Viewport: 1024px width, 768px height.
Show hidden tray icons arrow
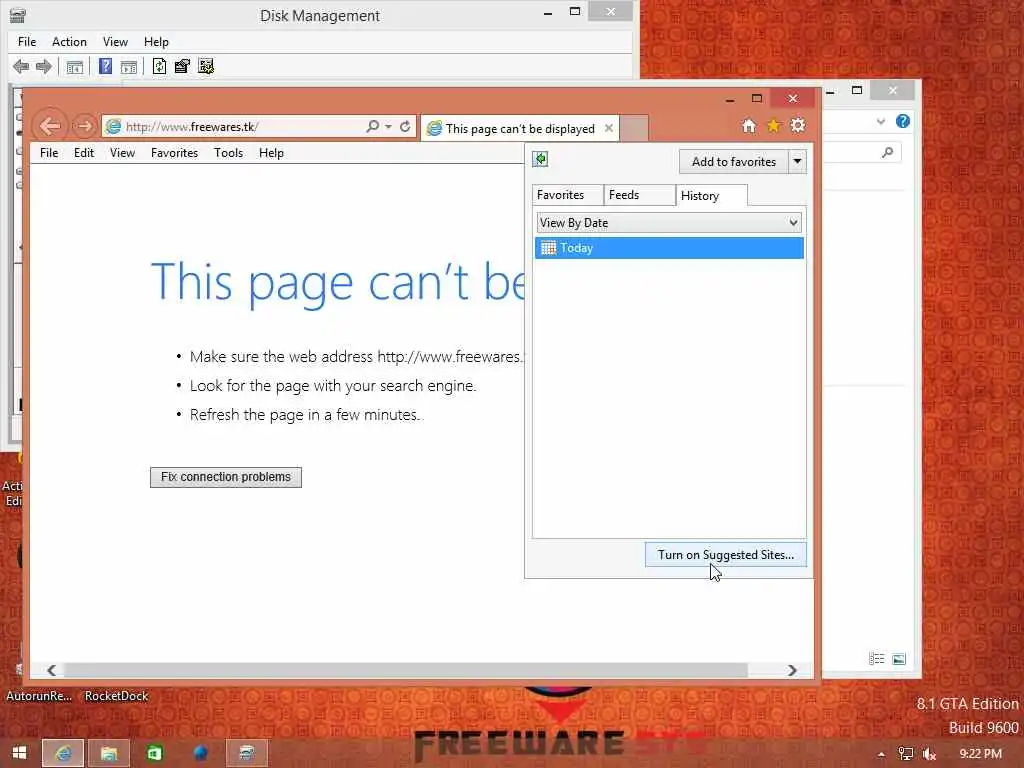click(x=881, y=754)
